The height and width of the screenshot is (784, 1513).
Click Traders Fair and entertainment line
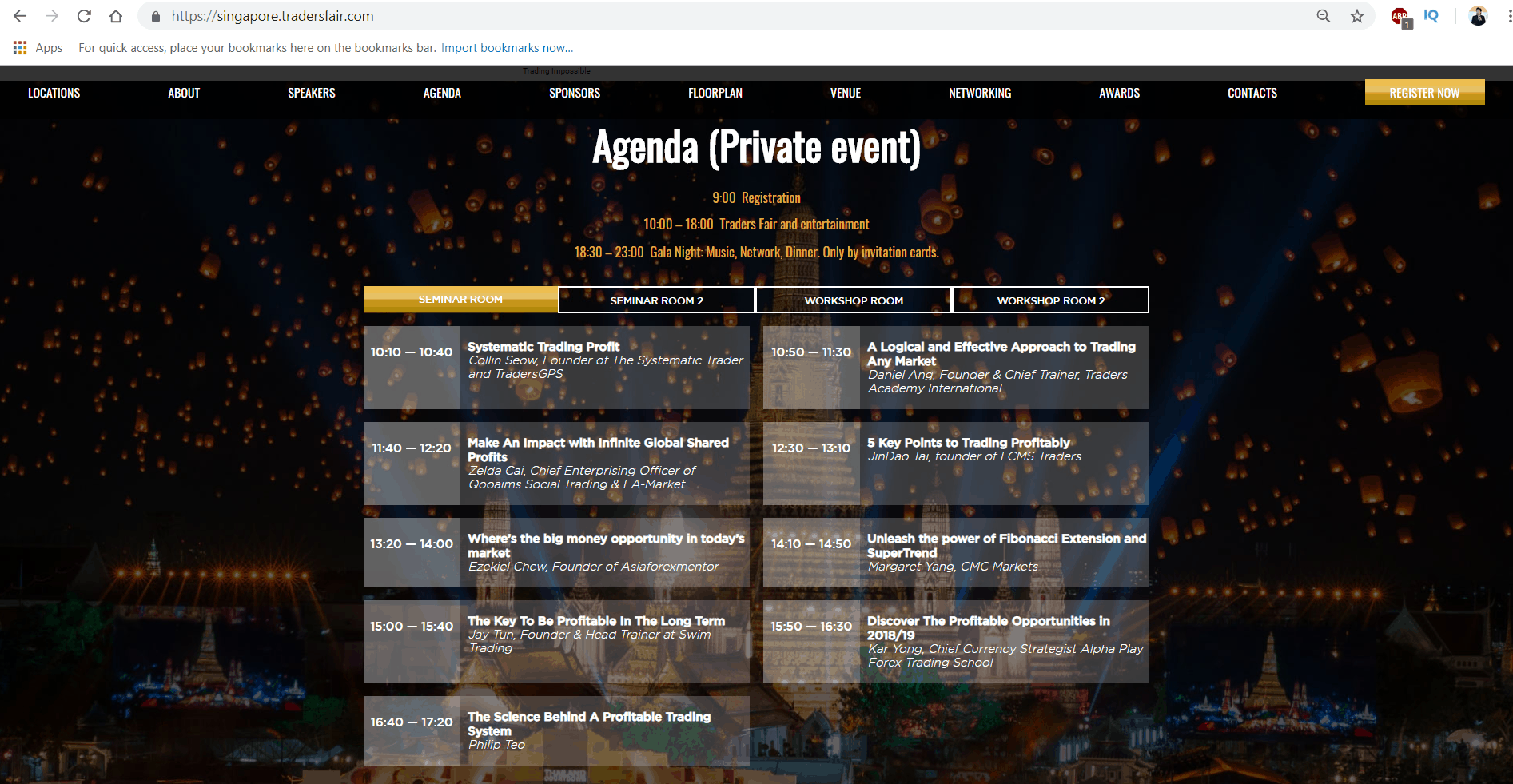tap(756, 225)
